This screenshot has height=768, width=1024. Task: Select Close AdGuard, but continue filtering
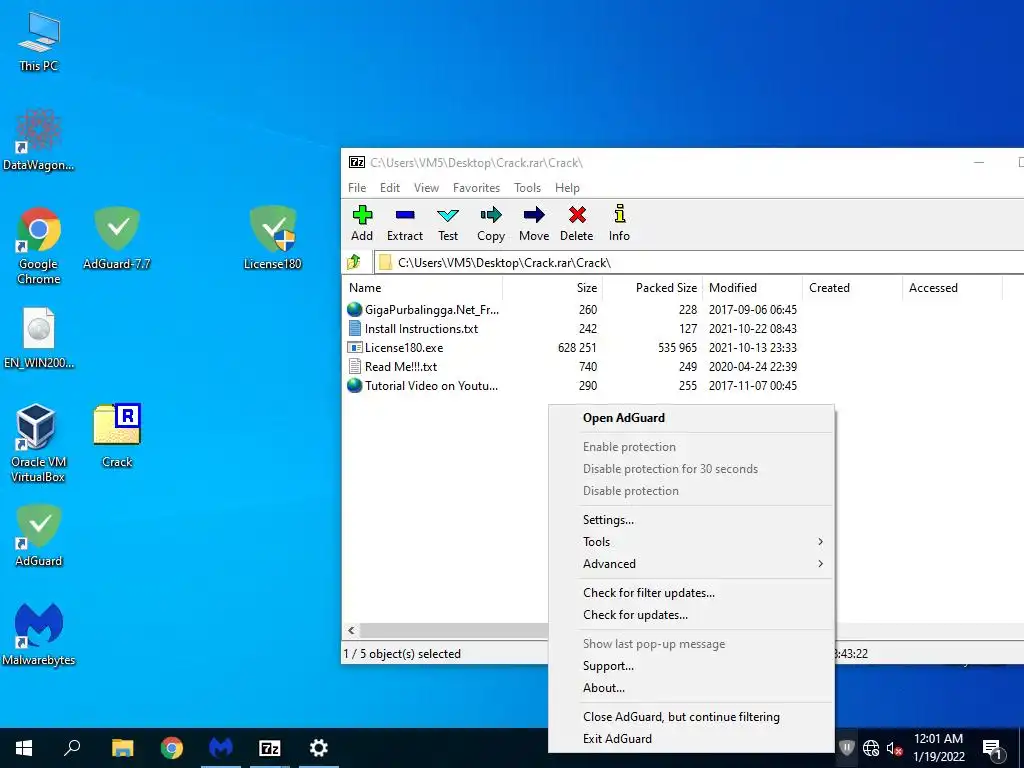coord(692,716)
